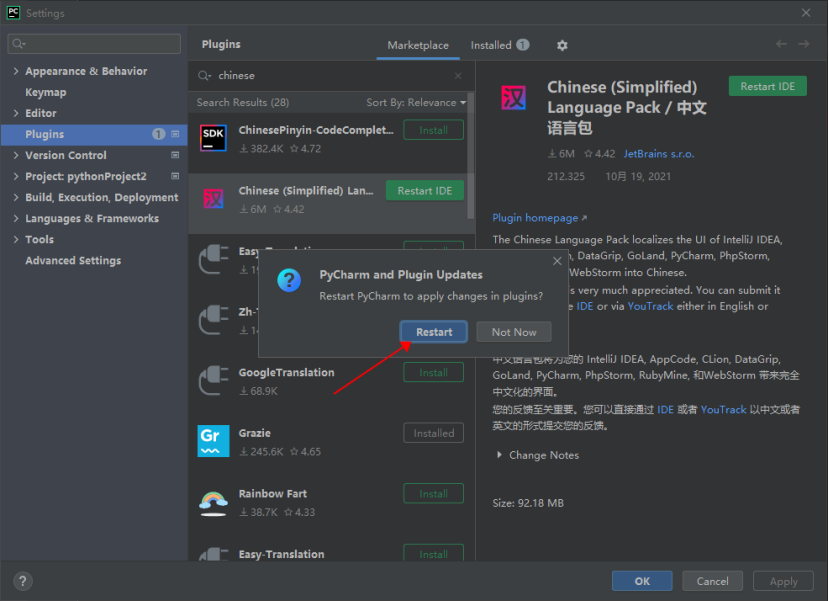Navigate back with the left arrow

pyautogui.click(x=781, y=44)
